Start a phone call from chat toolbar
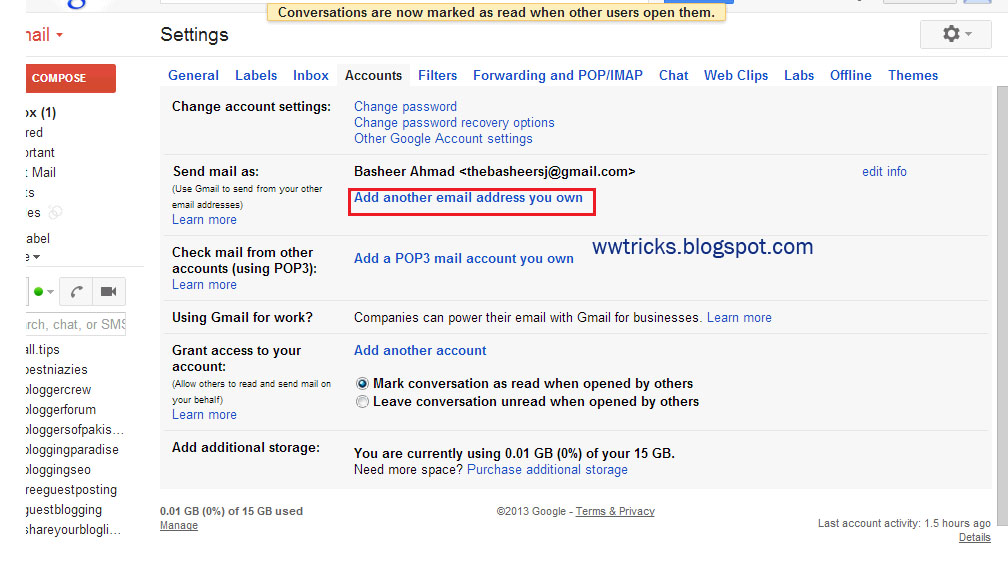1008x578 pixels. pyautogui.click(x=75, y=292)
